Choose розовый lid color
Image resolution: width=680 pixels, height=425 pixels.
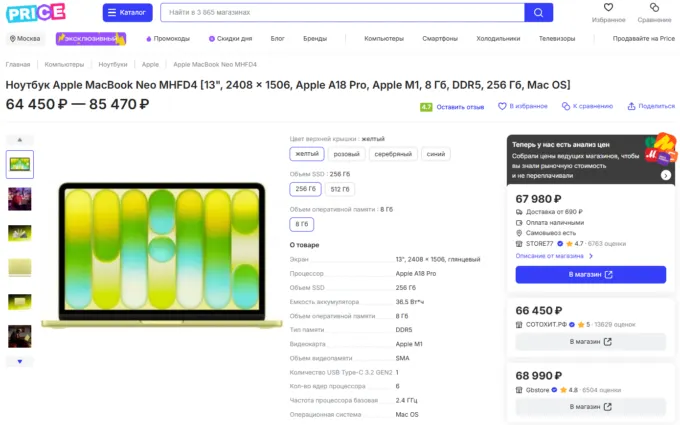click(347, 154)
